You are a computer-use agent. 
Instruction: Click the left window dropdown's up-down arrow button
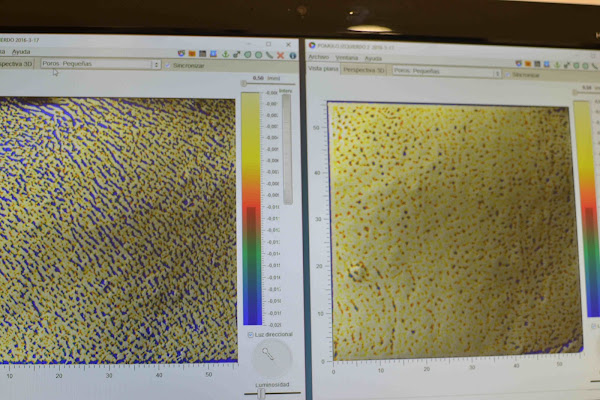pyautogui.click(x=156, y=65)
